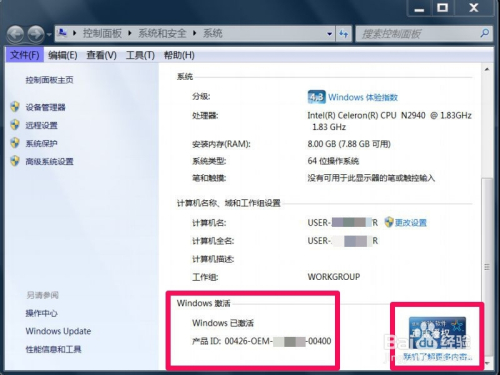Screen dimensions: 500x375
Task: Select 控制面板 in the address breadcrumb
Action: [x=102, y=33]
